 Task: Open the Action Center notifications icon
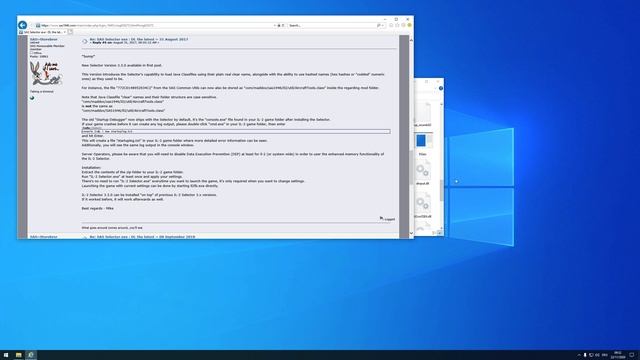tap(632, 355)
